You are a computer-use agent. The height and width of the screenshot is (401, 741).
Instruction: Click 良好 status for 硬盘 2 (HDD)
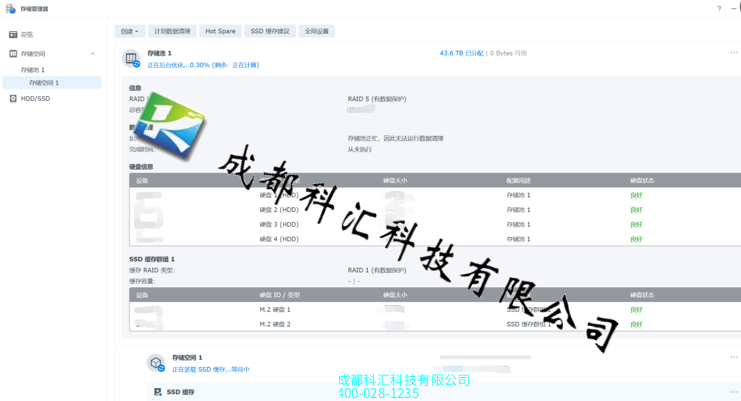click(636, 210)
